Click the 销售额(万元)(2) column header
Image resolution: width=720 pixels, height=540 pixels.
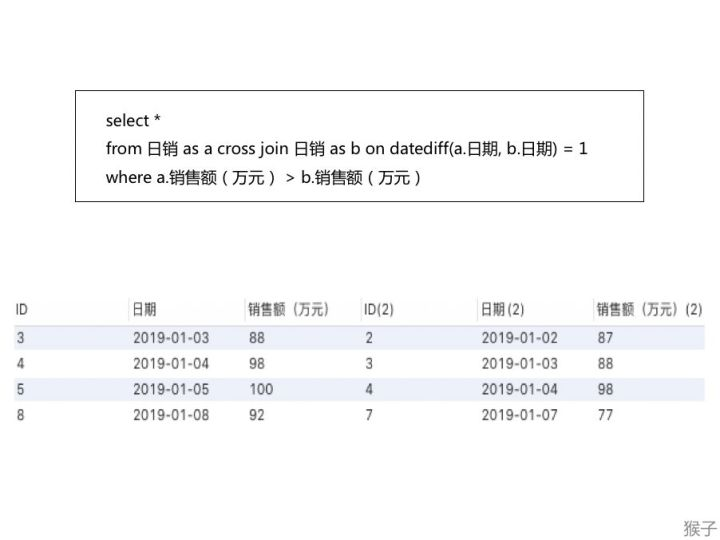click(x=649, y=309)
